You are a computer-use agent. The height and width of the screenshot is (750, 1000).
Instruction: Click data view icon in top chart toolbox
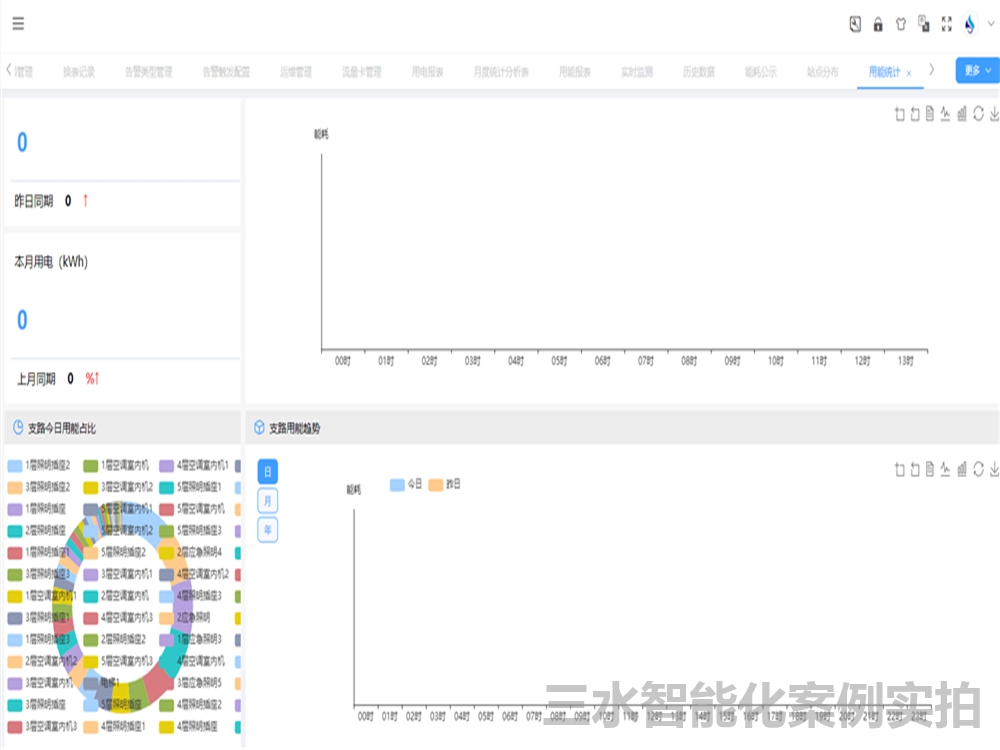point(930,114)
